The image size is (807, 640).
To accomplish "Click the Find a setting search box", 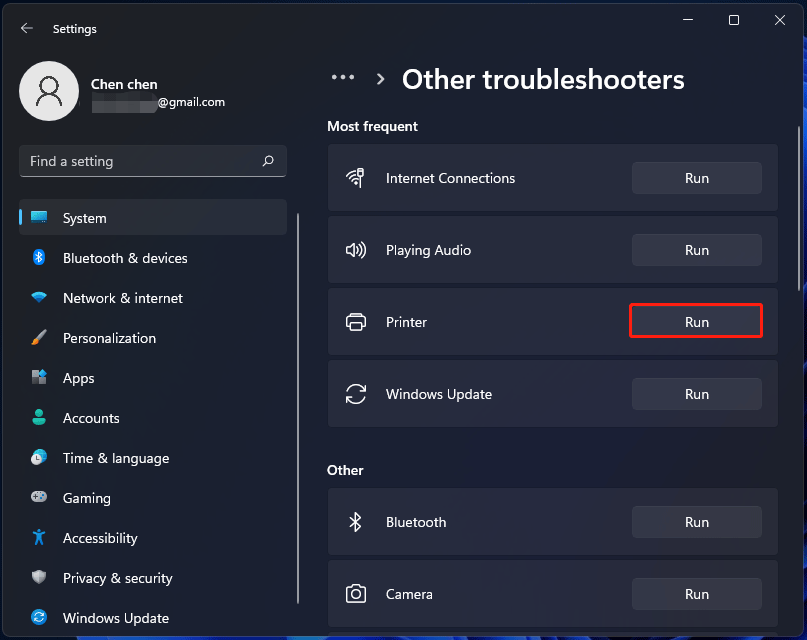I will coord(153,161).
